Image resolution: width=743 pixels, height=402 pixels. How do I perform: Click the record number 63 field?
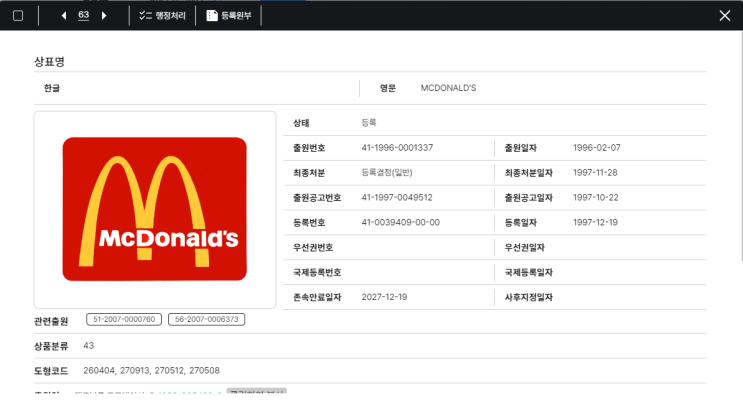point(83,15)
